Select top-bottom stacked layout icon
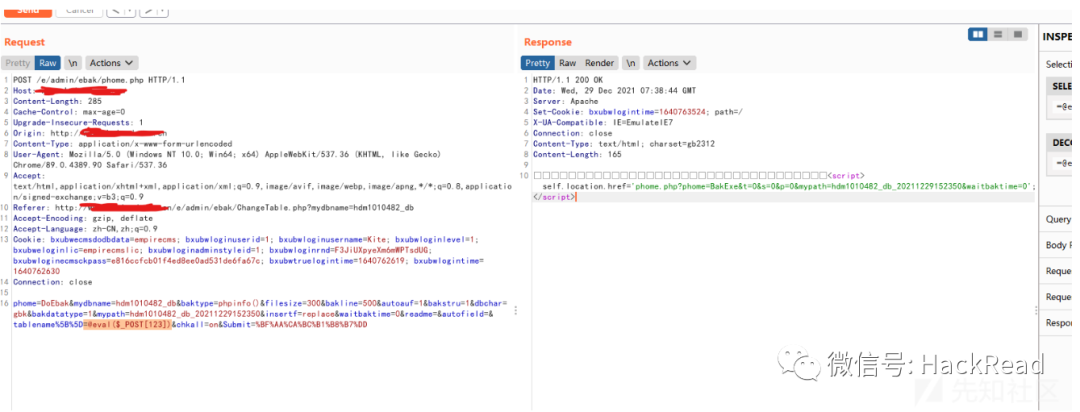Viewport: 1080px width, 412px height. [997, 34]
